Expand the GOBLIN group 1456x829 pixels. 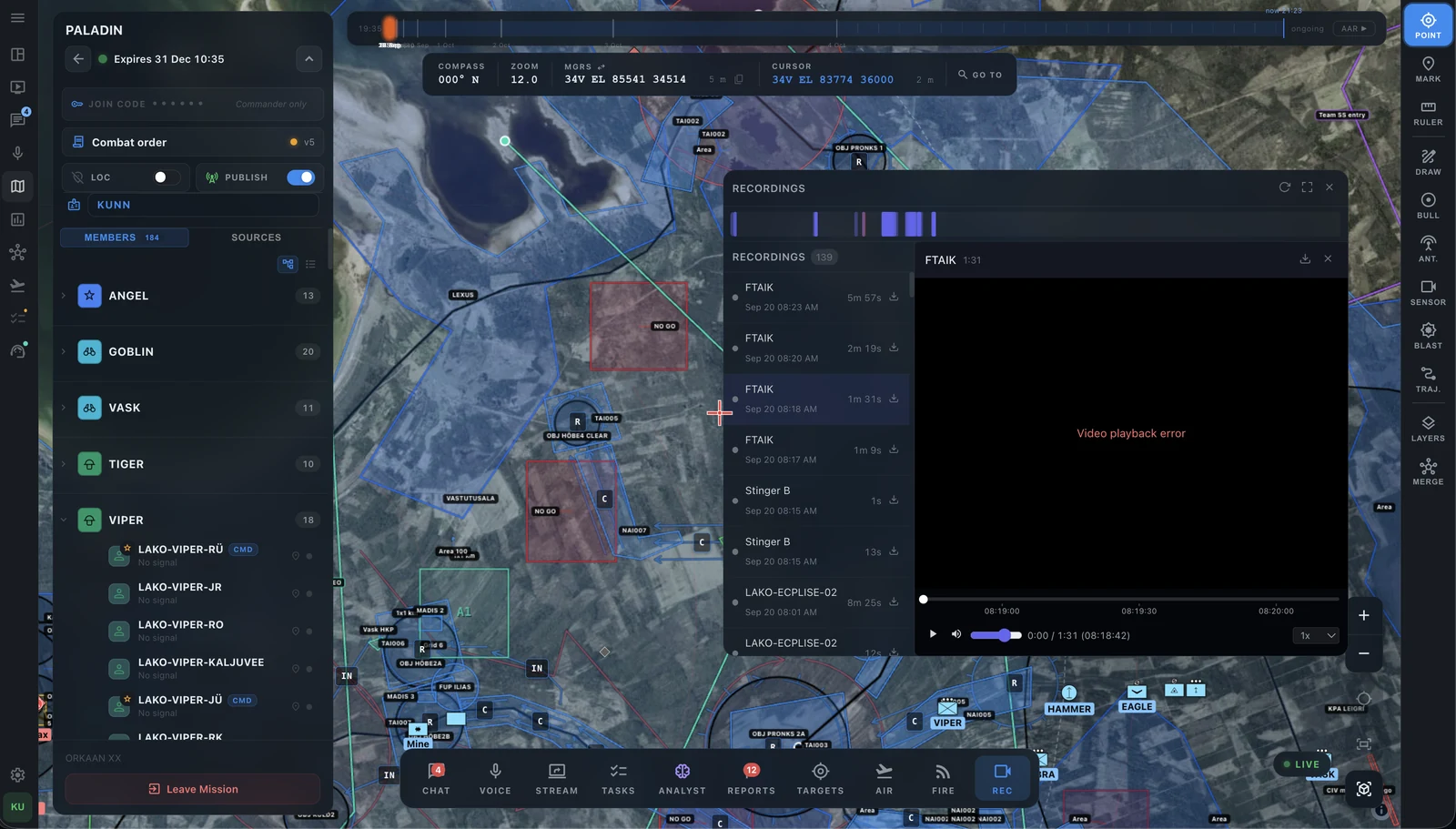click(64, 351)
